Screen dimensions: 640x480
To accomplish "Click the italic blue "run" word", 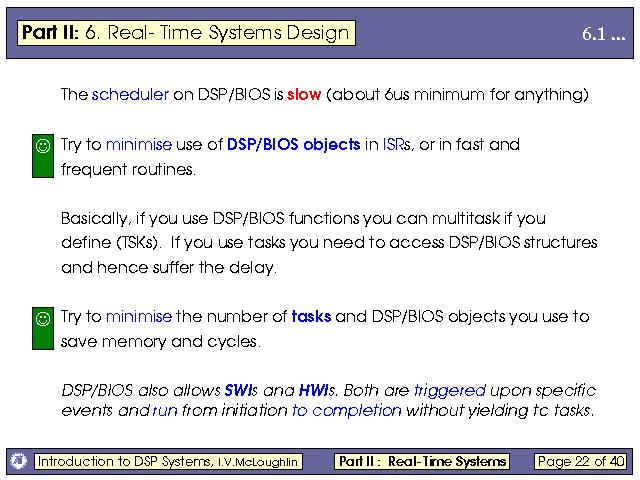I will click(165, 410).
